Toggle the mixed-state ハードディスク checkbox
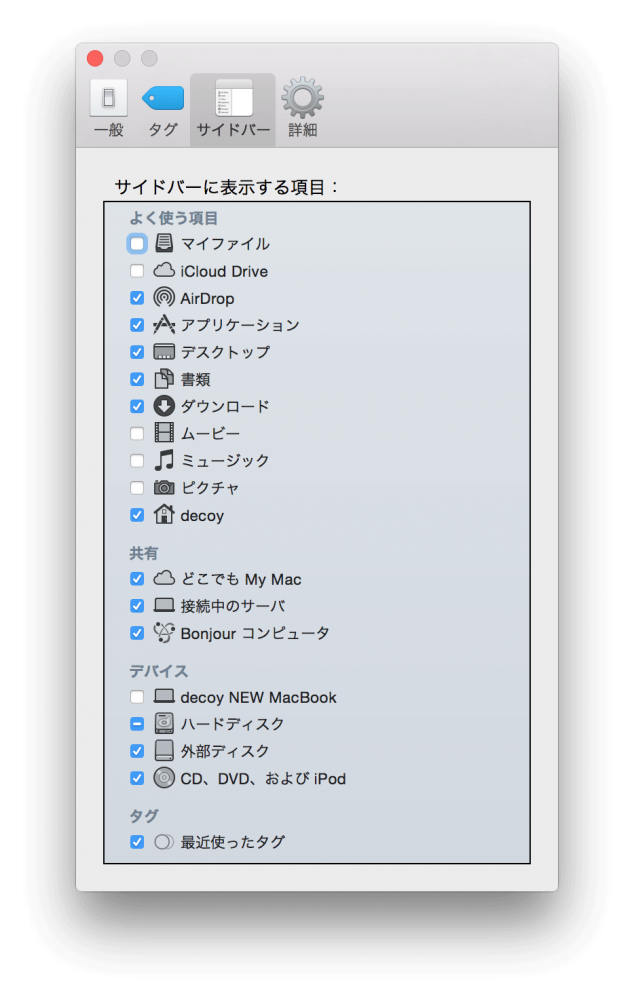This screenshot has width=634, height=1000. coord(136,724)
